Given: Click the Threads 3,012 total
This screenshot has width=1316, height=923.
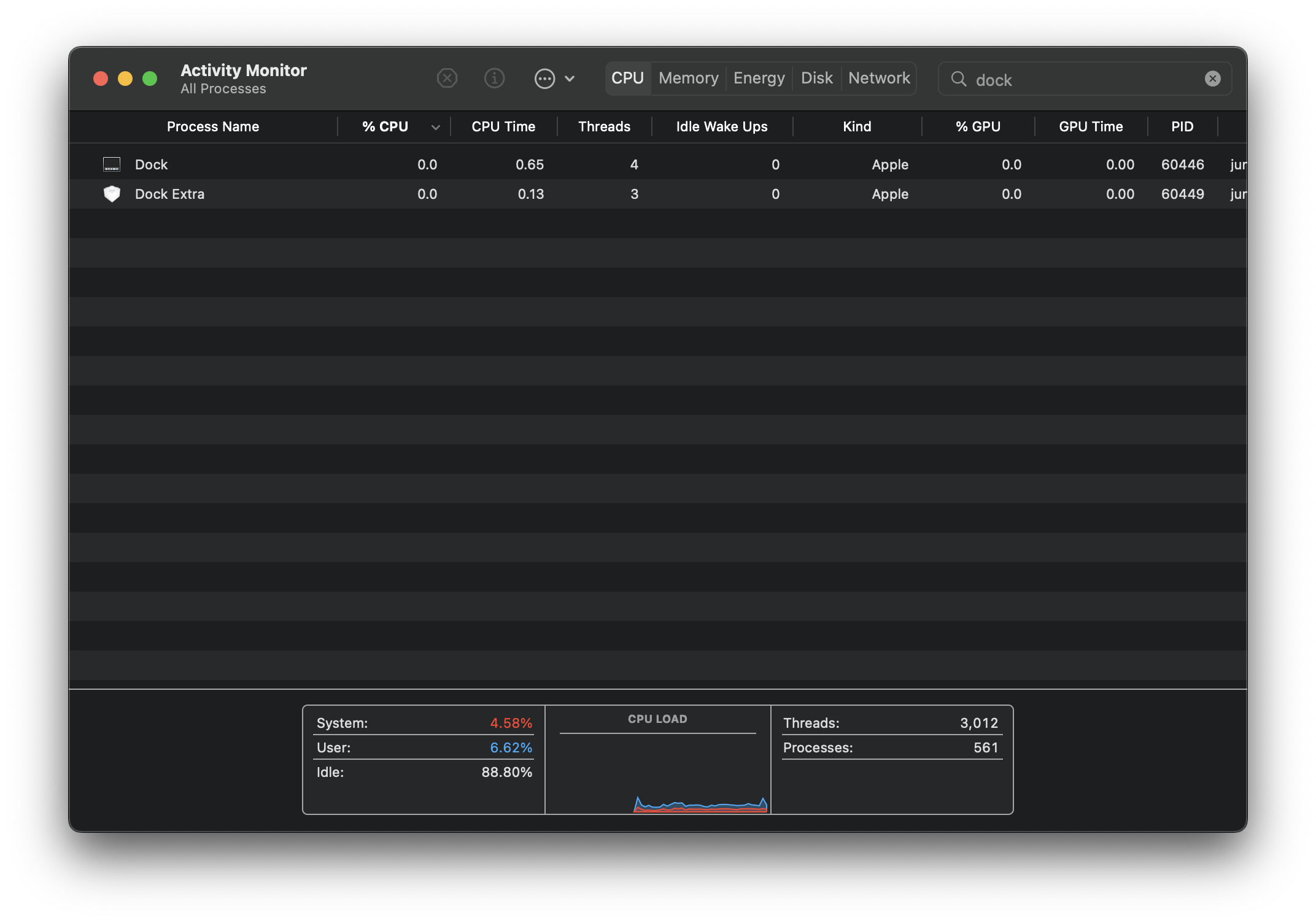Looking at the screenshot, I should 979,723.
